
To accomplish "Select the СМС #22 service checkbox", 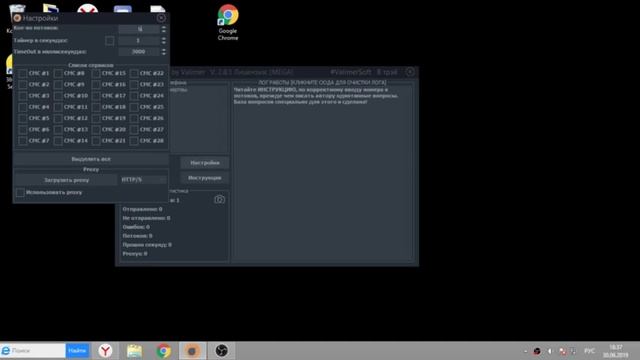I will click(134, 73).
